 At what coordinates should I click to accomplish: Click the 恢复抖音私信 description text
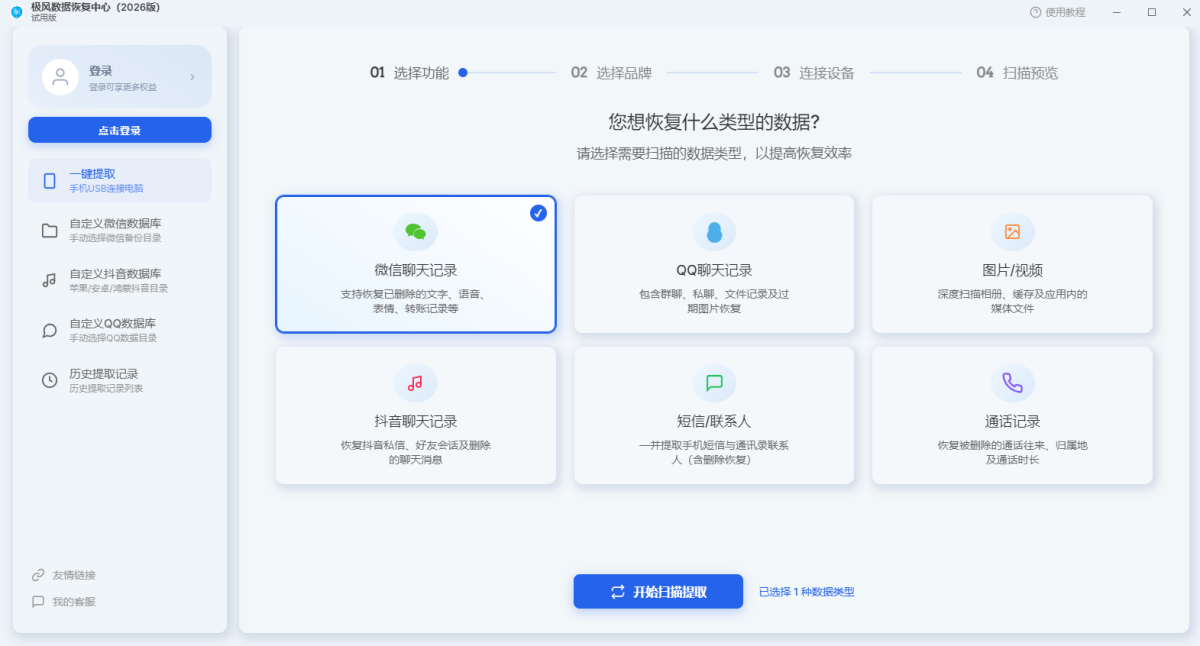[x=415, y=452]
